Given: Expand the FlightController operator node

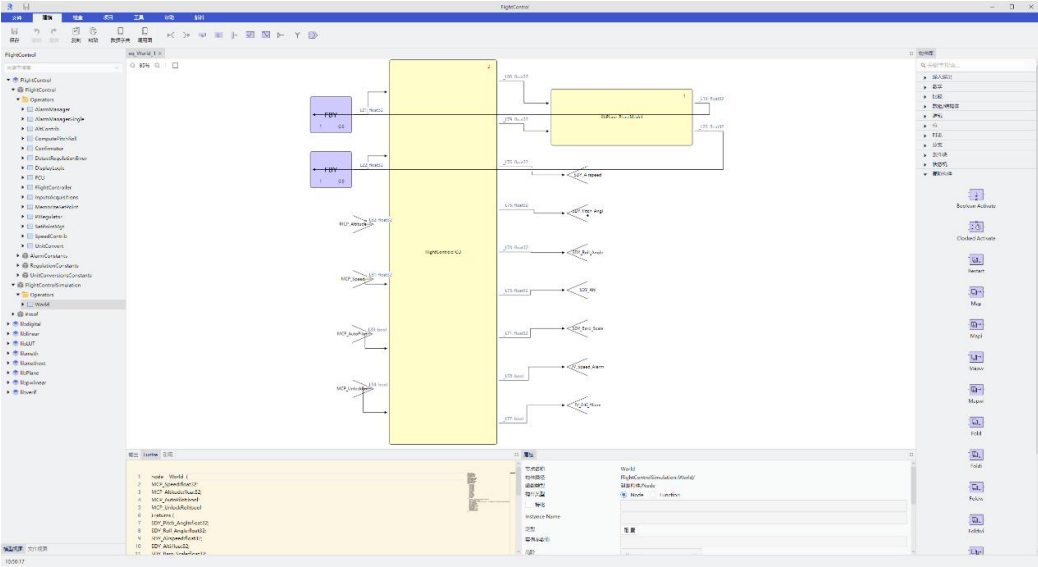Looking at the screenshot, I should pyautogui.click(x=23, y=187).
